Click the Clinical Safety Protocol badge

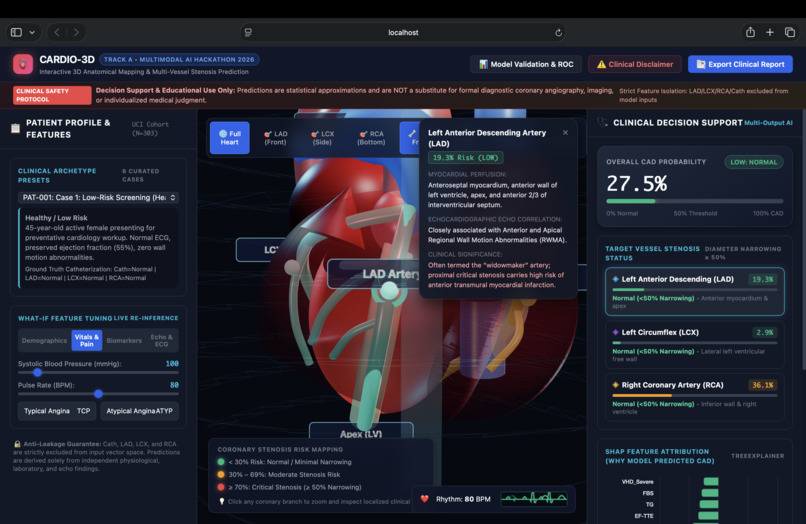[x=52, y=95]
